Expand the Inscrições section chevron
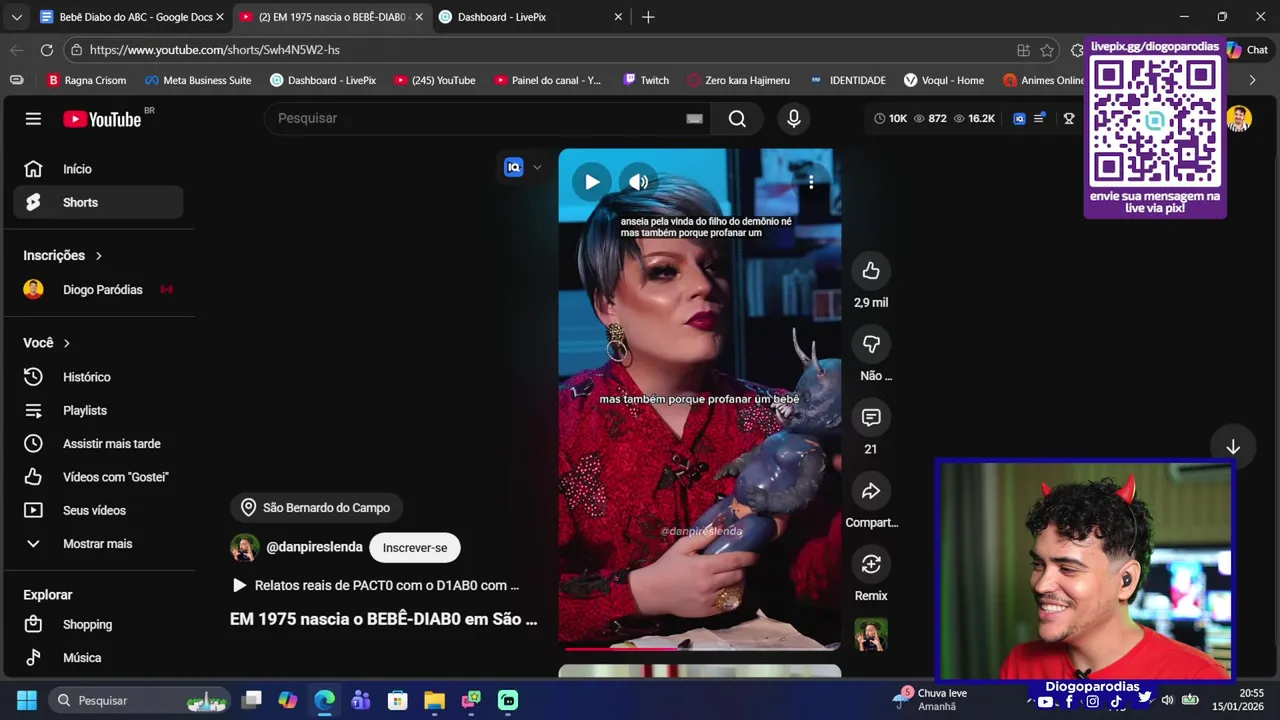 coord(98,256)
